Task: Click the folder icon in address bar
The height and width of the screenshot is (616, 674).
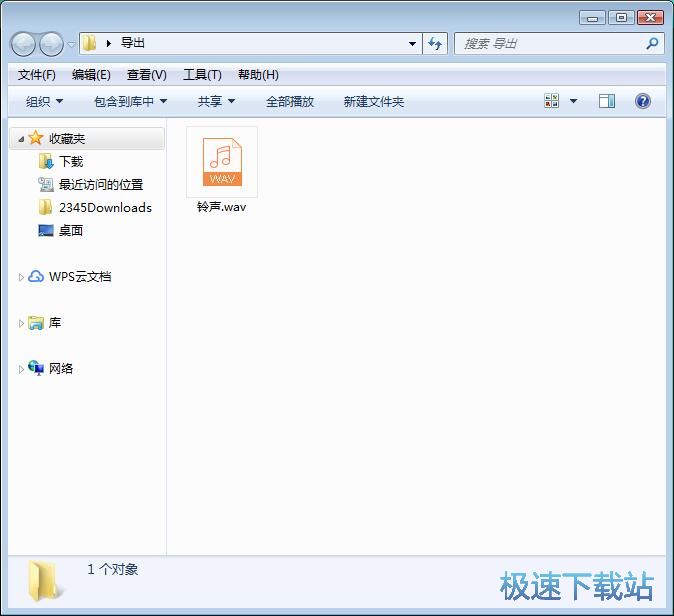Action: point(89,43)
